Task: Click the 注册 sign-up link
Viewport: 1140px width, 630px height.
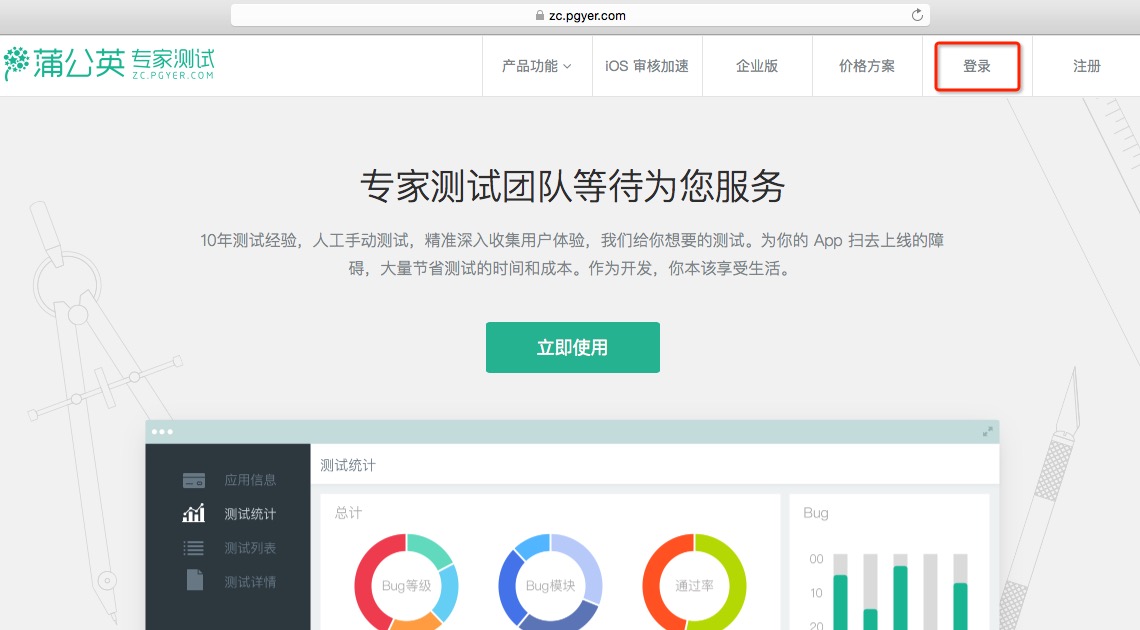Action: 1087,66
